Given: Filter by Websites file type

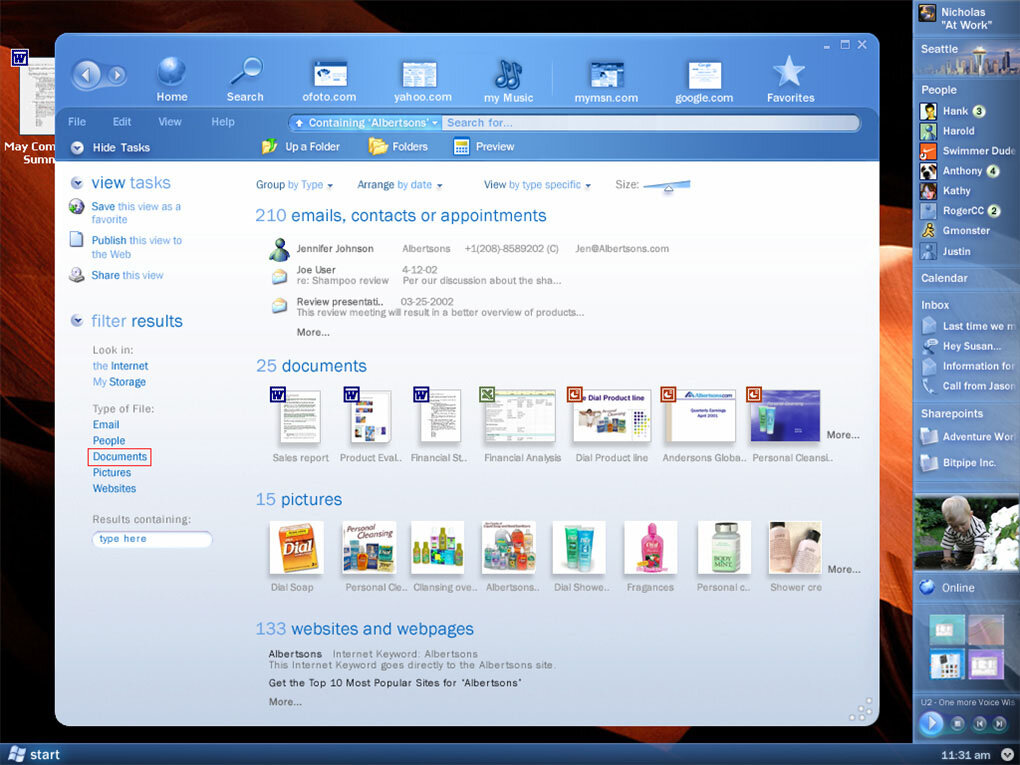Looking at the screenshot, I should 114,489.
